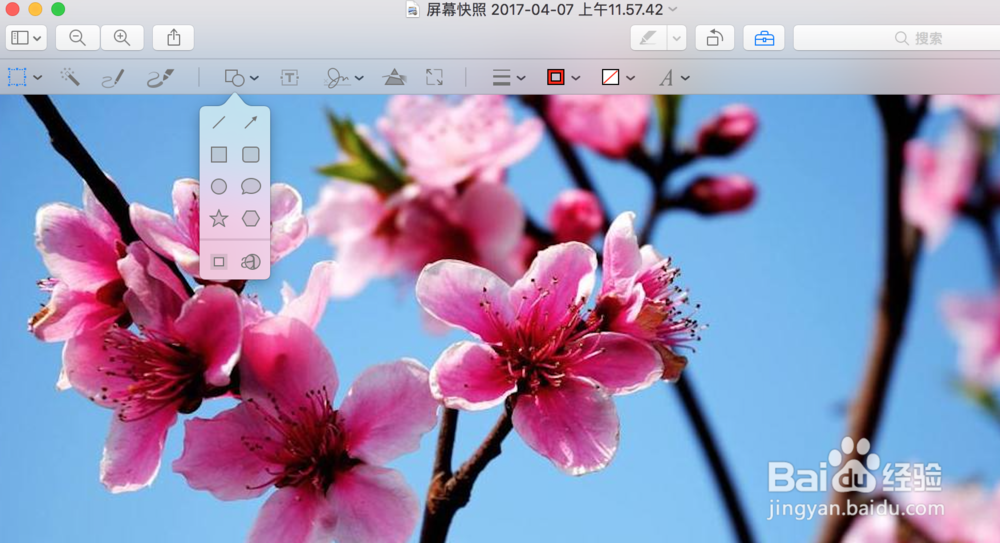This screenshot has width=1000, height=543.
Task: Expand the Signature dropdown arrow
Action: [359, 78]
